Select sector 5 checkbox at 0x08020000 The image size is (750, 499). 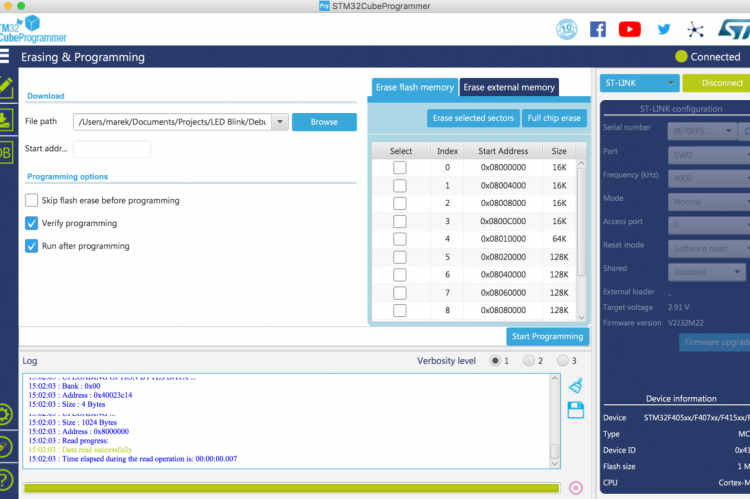400,257
